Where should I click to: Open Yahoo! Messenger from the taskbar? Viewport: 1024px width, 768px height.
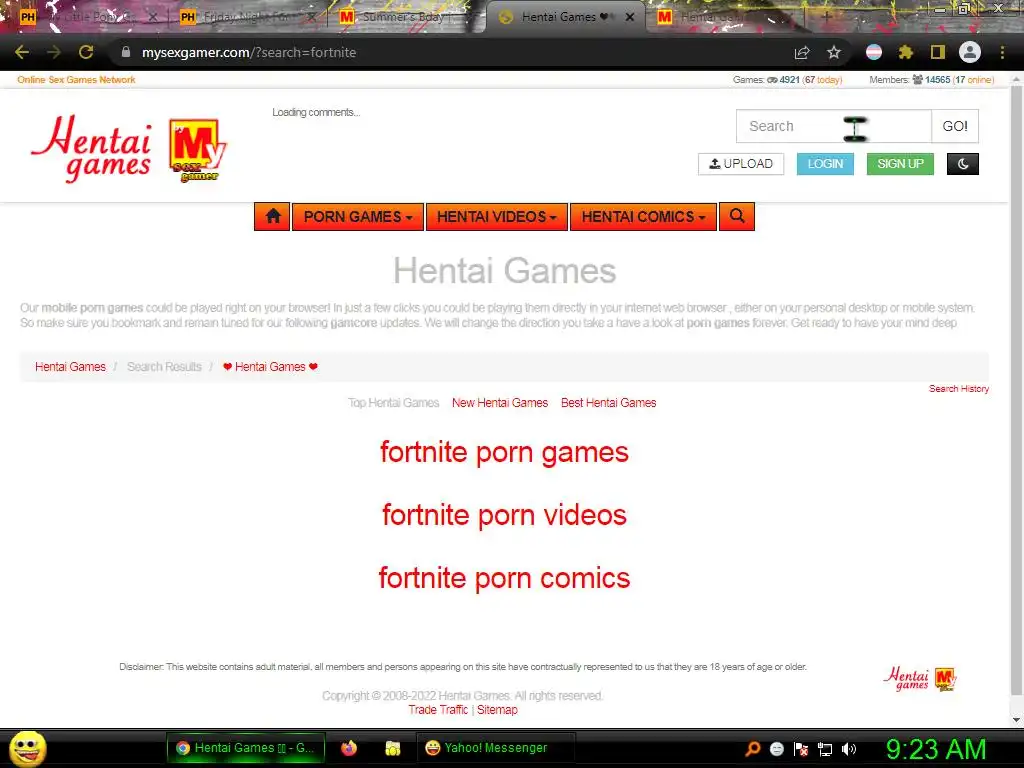[x=495, y=748]
